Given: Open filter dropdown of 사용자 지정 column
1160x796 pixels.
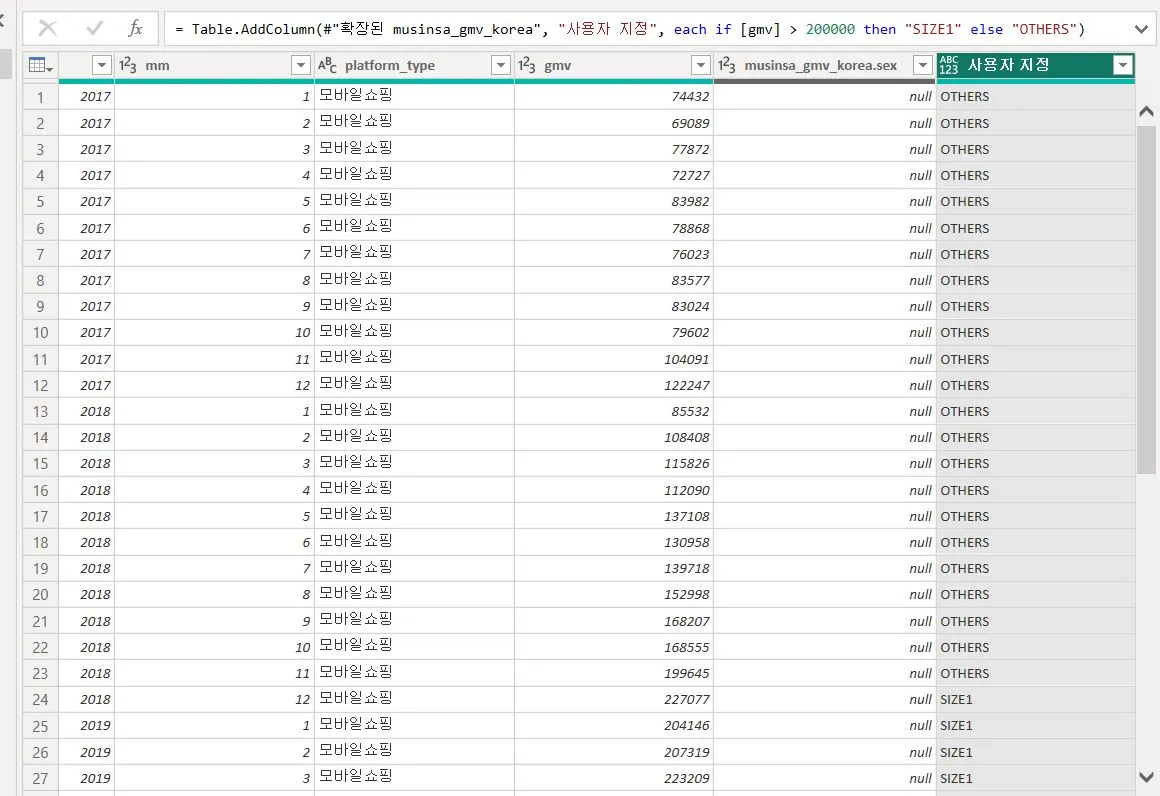Looking at the screenshot, I should click(x=1123, y=65).
